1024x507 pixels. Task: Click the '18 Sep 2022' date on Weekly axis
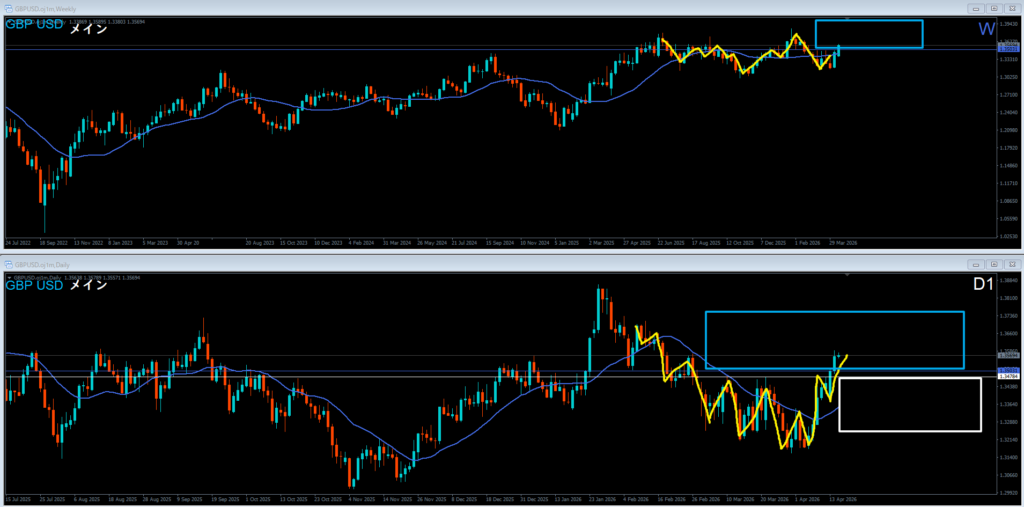54,242
